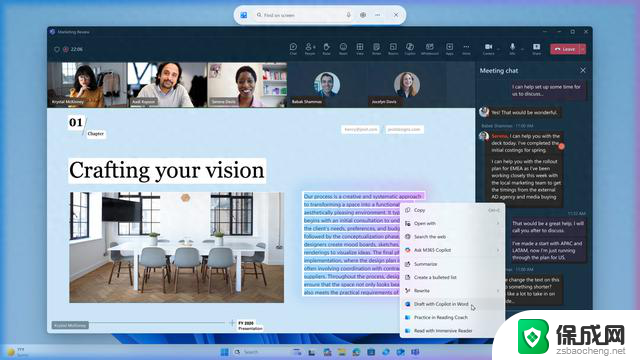Close the Meeting chat panel
The width and height of the screenshot is (640, 360).
(x=583, y=71)
